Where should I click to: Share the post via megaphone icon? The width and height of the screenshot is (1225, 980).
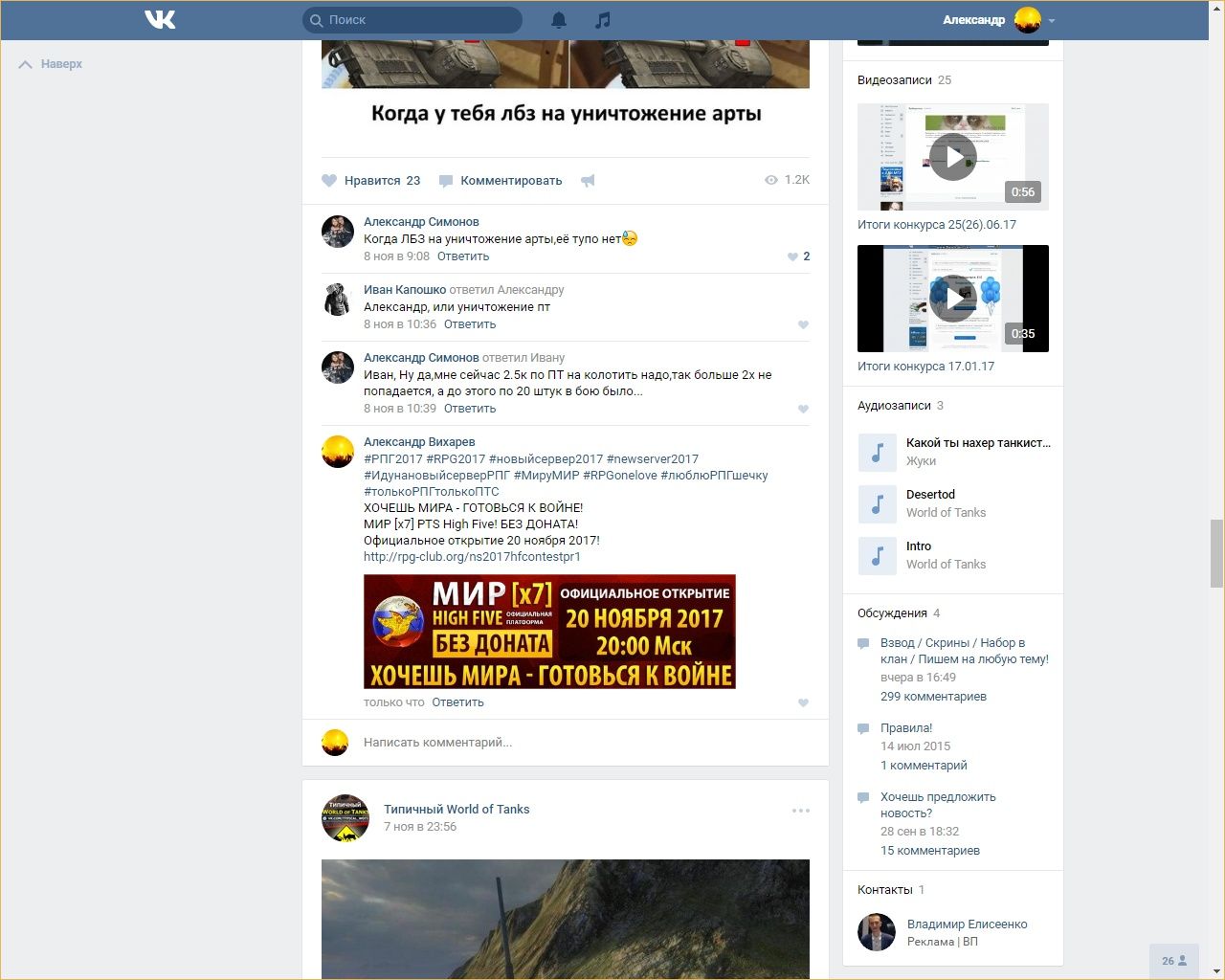click(x=588, y=180)
